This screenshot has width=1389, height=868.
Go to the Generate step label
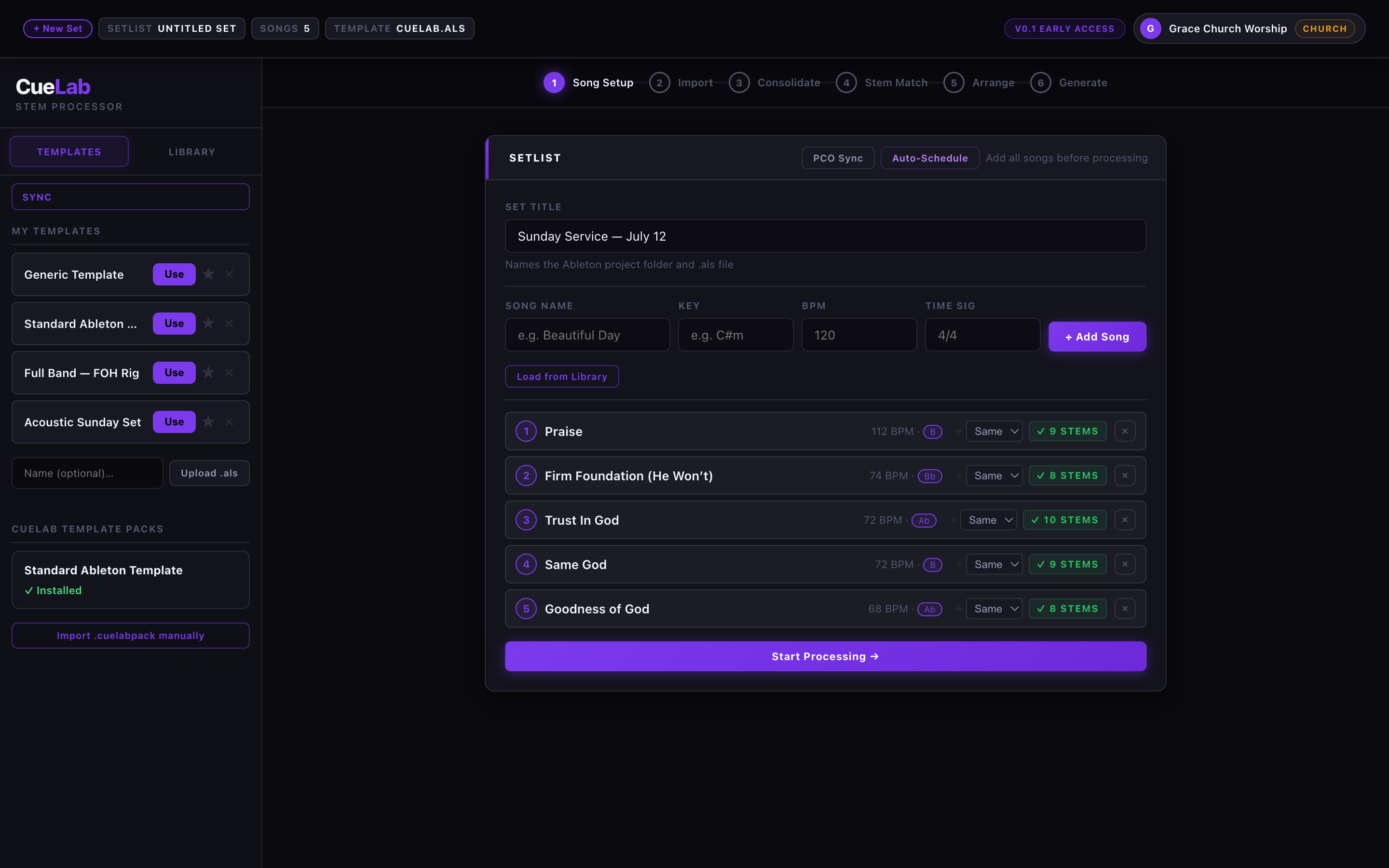click(x=1083, y=82)
